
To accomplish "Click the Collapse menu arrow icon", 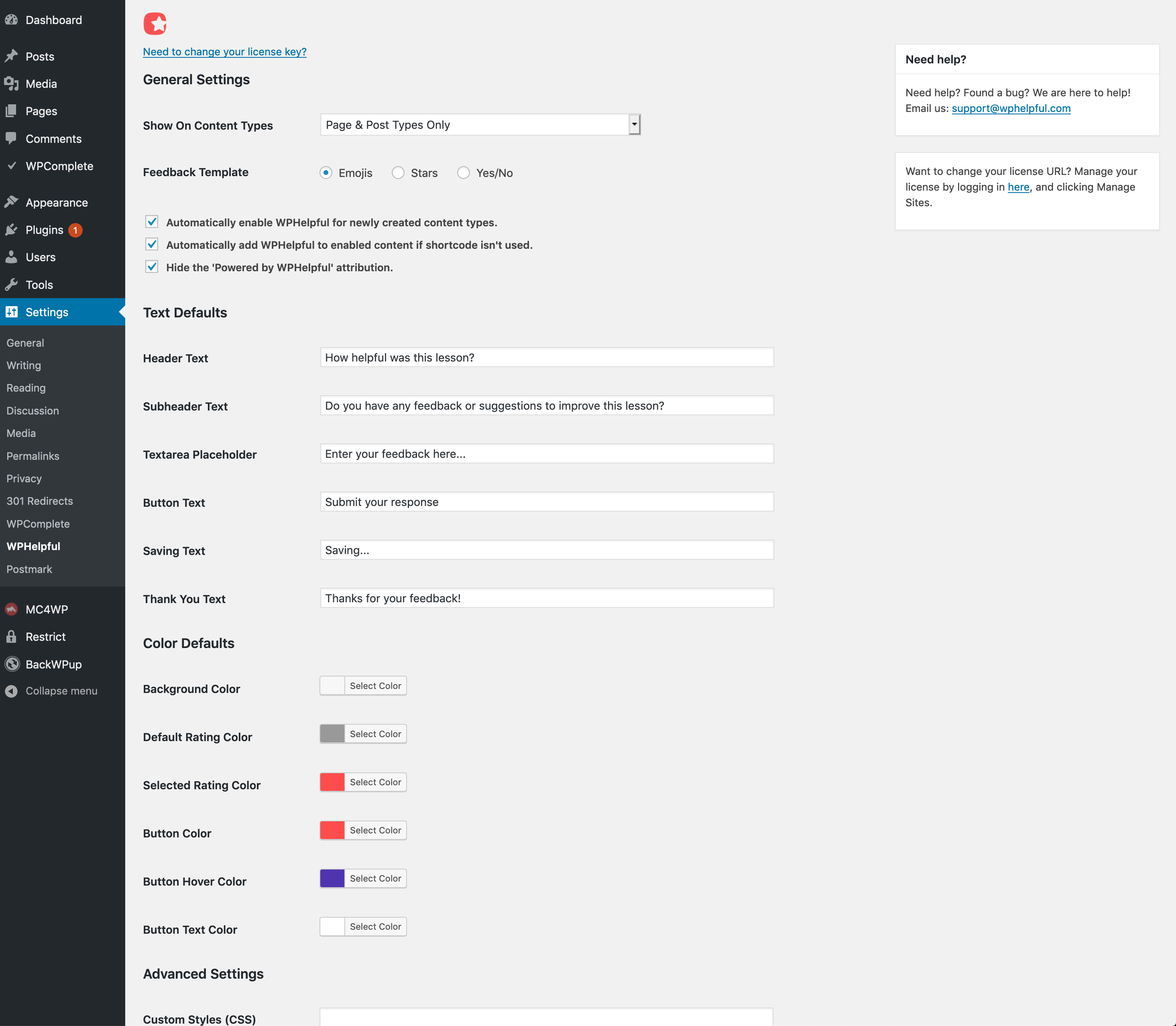I will (12, 691).
